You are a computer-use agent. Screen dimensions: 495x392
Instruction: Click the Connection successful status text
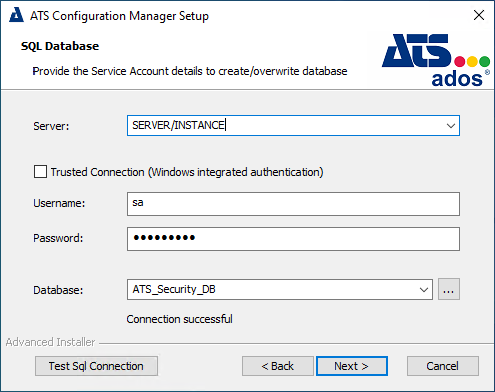coord(179,319)
